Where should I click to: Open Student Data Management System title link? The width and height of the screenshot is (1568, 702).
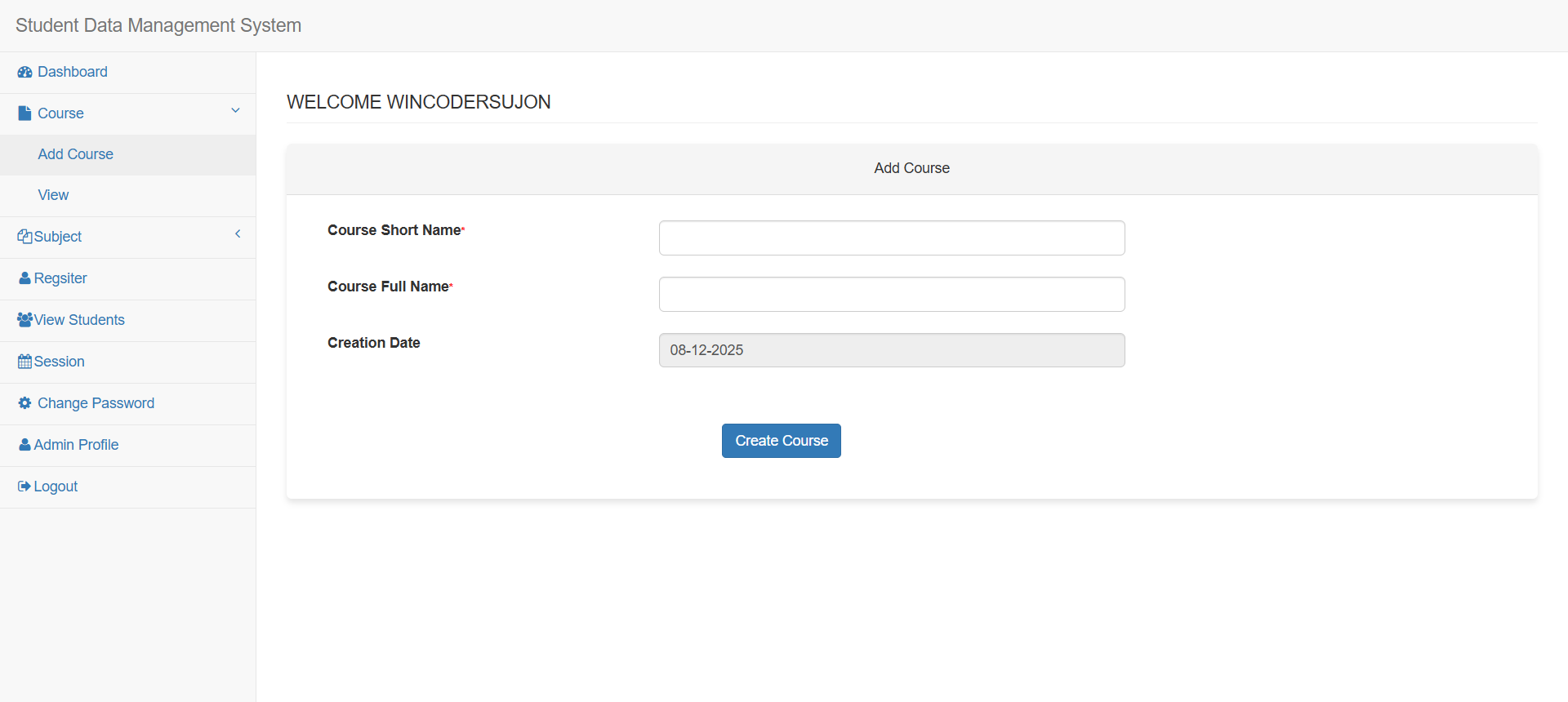[x=158, y=25]
